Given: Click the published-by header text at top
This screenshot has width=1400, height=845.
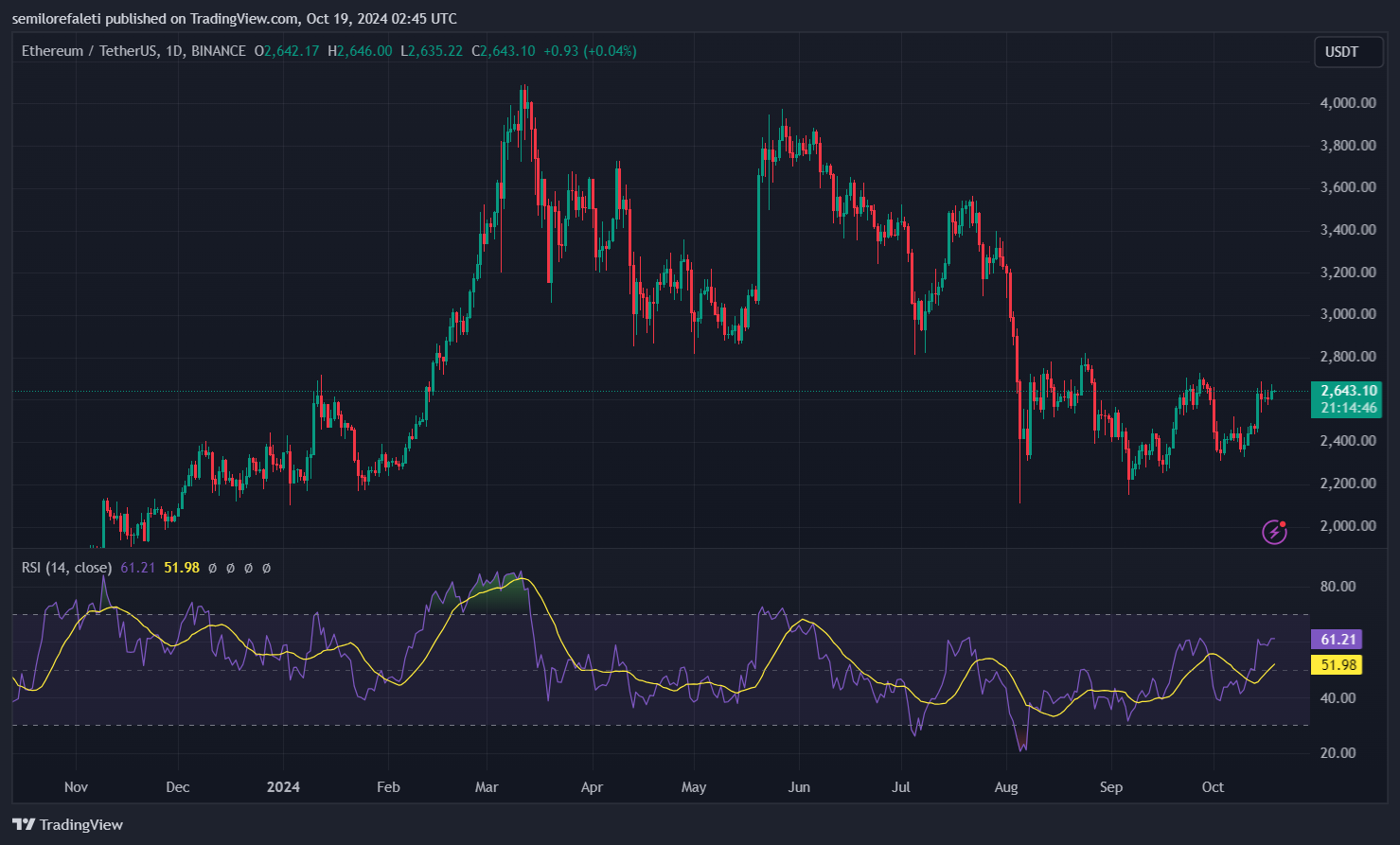Looking at the screenshot, I should point(234,19).
